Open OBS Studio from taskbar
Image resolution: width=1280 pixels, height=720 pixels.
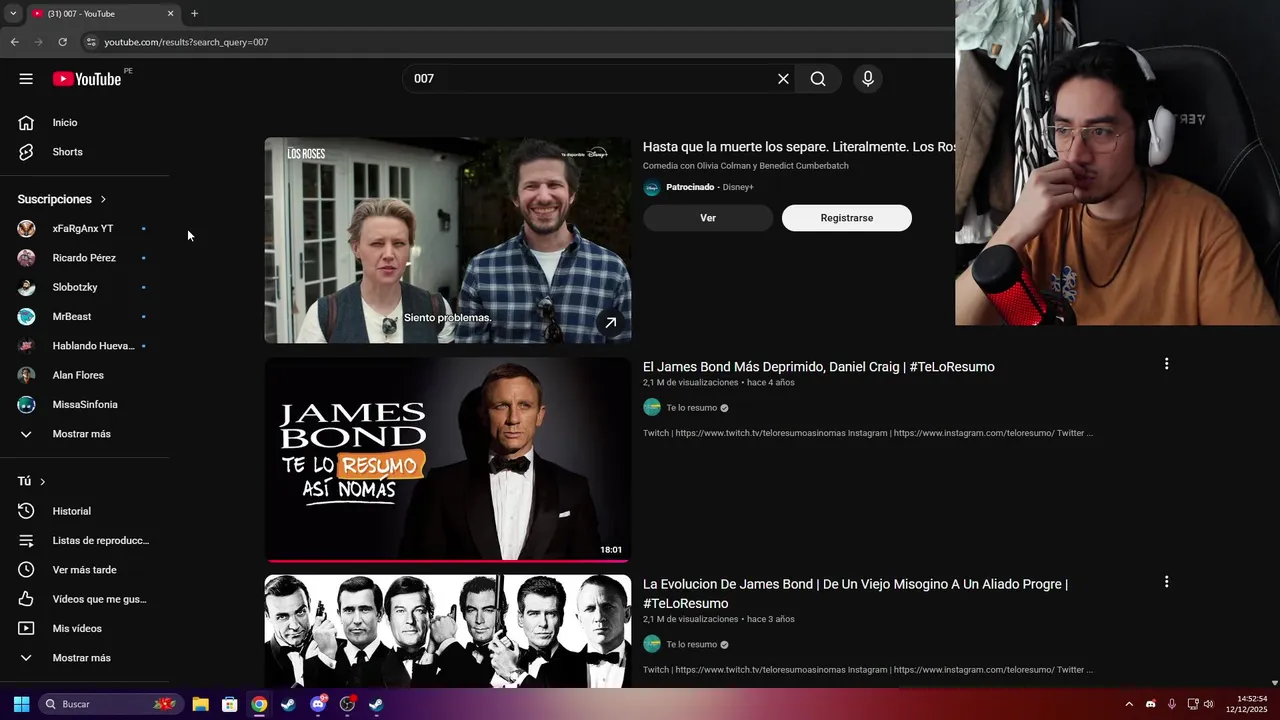click(x=347, y=704)
